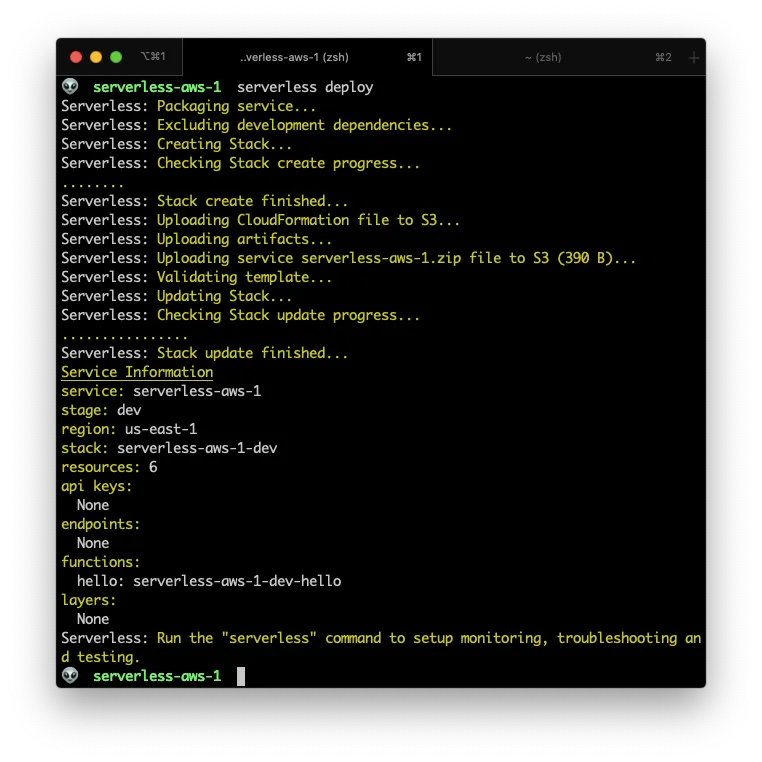Click the 'Stack create finished...' line
The image size is (762, 762).
pos(205,201)
